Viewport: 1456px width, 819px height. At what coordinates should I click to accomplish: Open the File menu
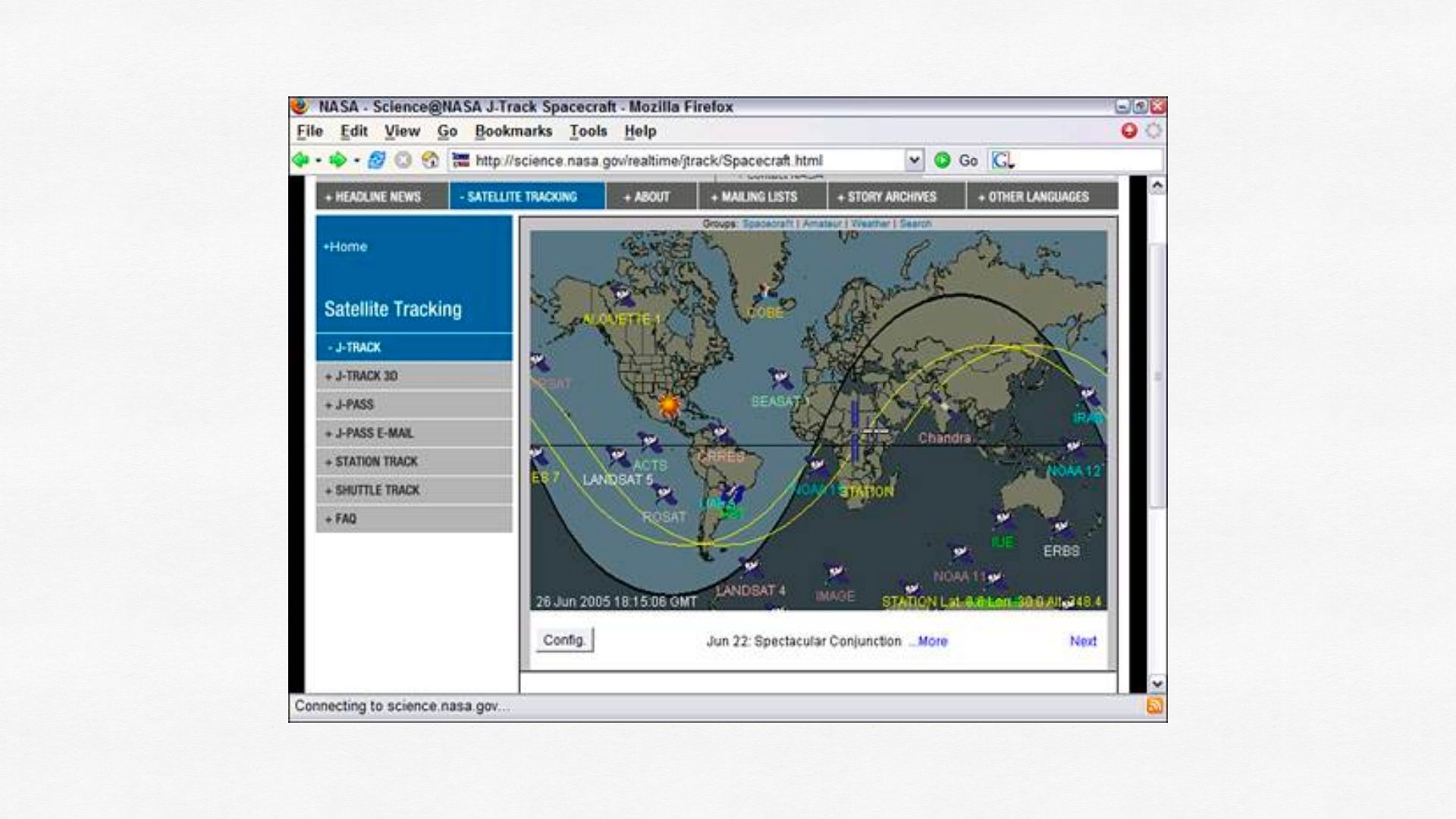(309, 131)
